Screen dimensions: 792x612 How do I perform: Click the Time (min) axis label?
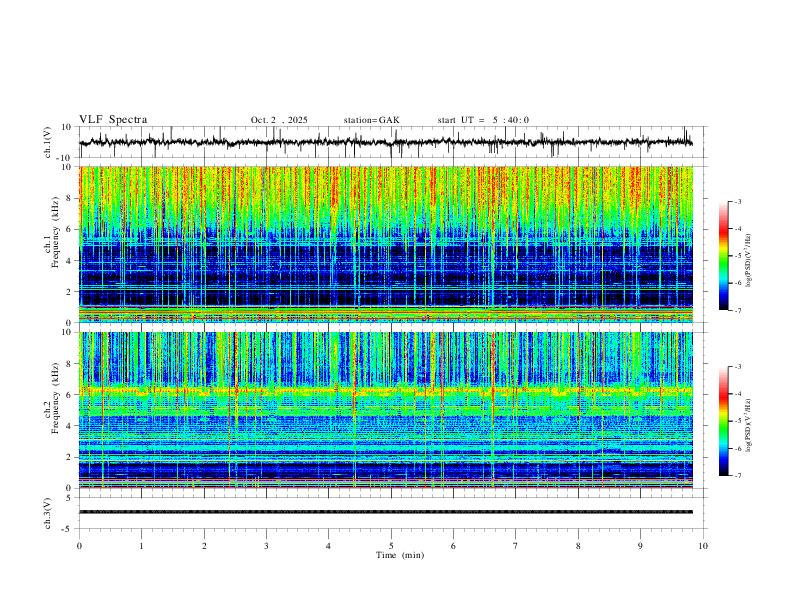(400, 555)
